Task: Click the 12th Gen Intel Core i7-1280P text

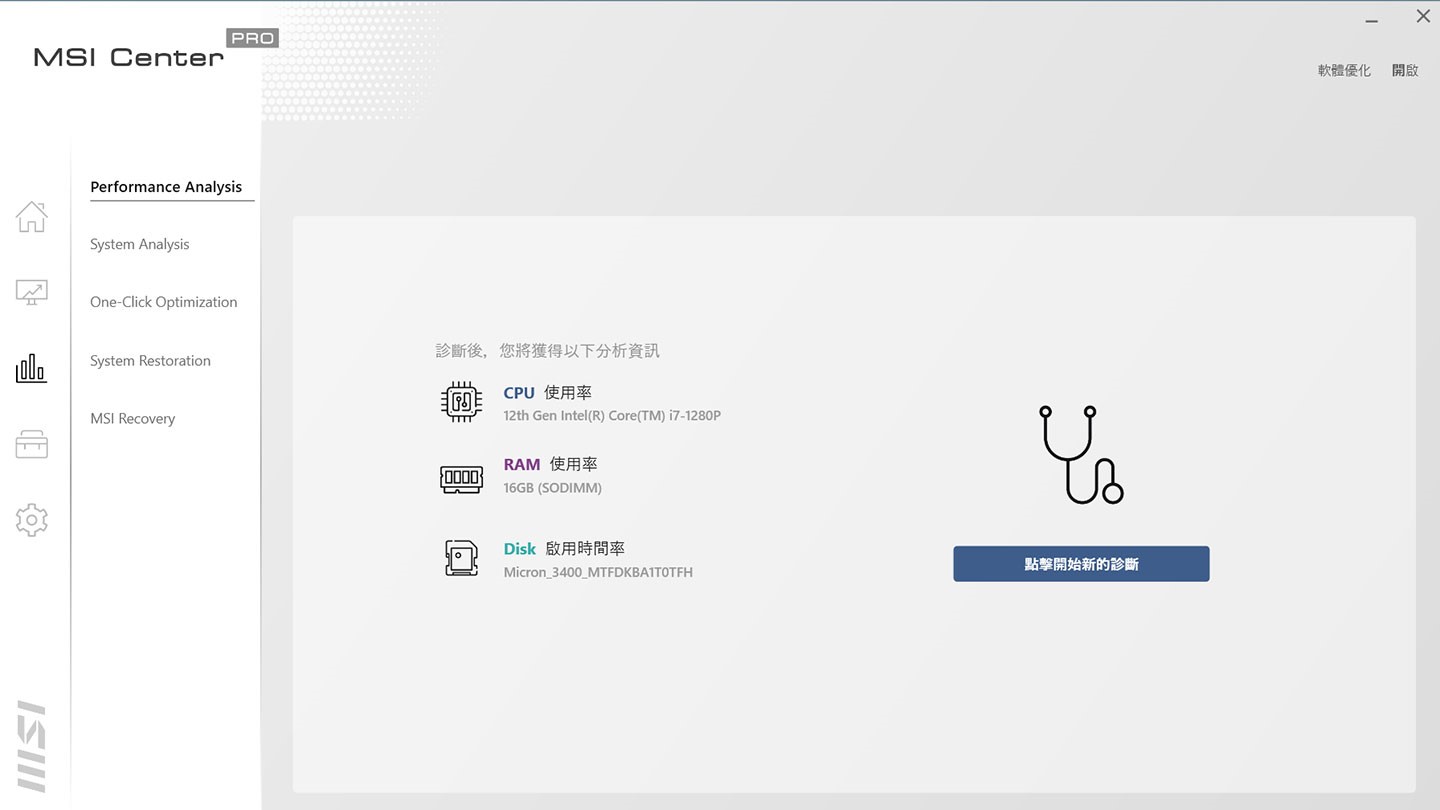Action: (612, 416)
